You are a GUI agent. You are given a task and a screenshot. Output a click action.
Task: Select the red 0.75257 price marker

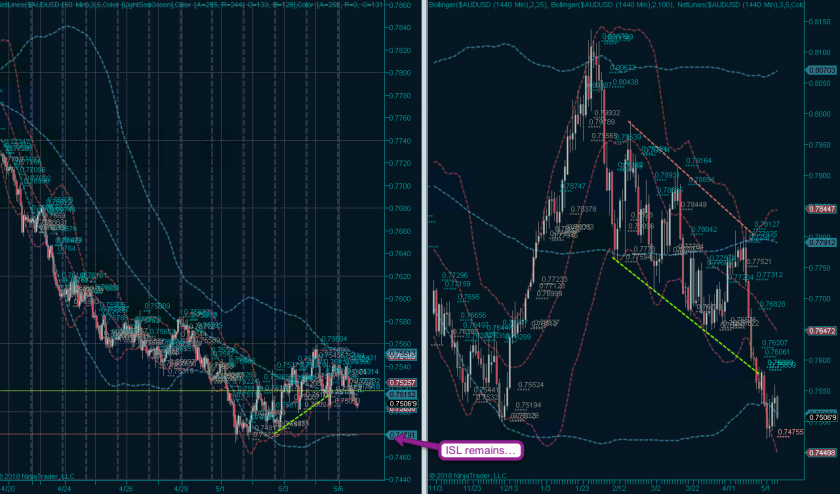coord(402,383)
